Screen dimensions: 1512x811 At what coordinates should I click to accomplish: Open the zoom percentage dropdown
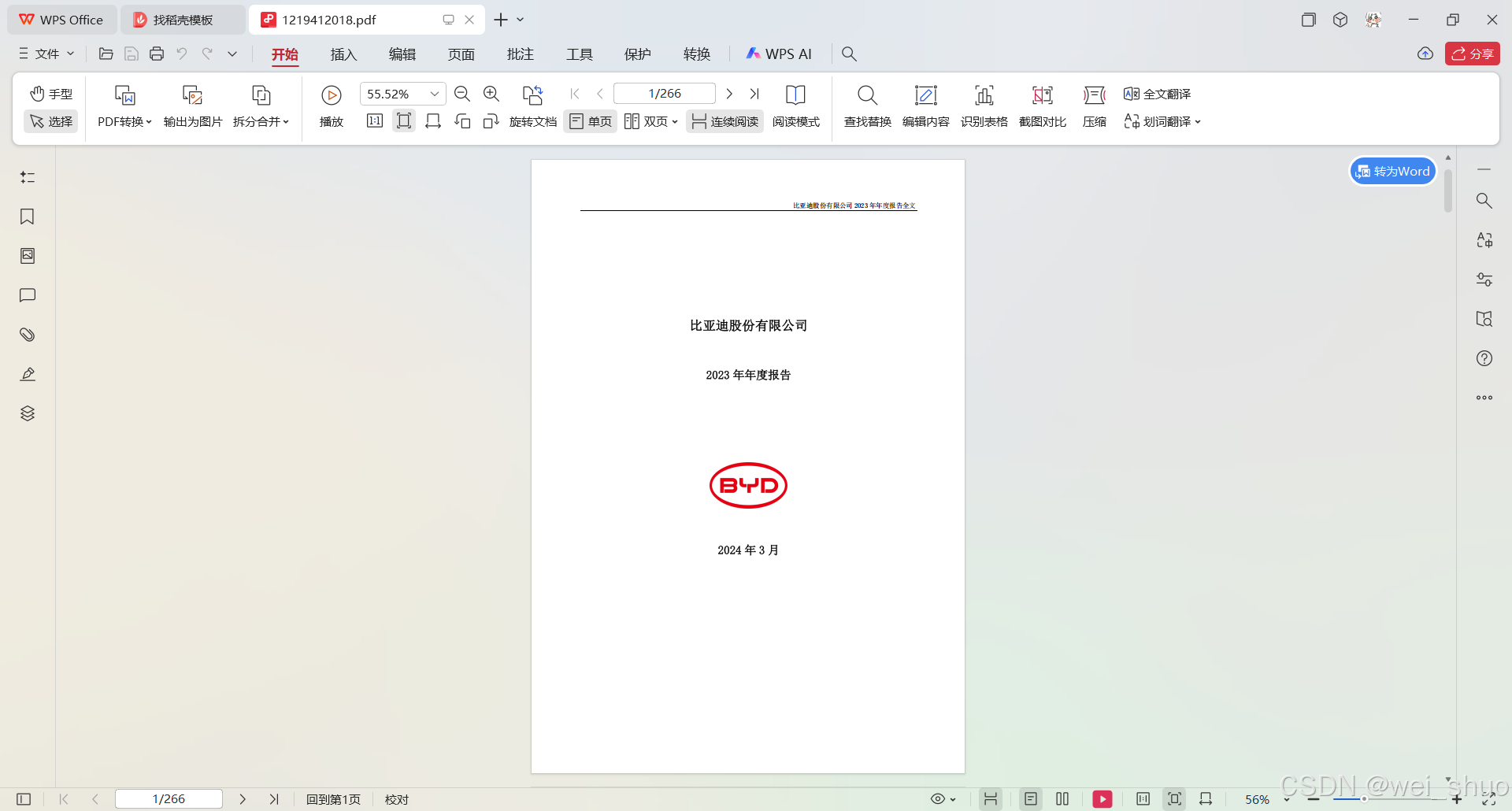pyautogui.click(x=434, y=93)
